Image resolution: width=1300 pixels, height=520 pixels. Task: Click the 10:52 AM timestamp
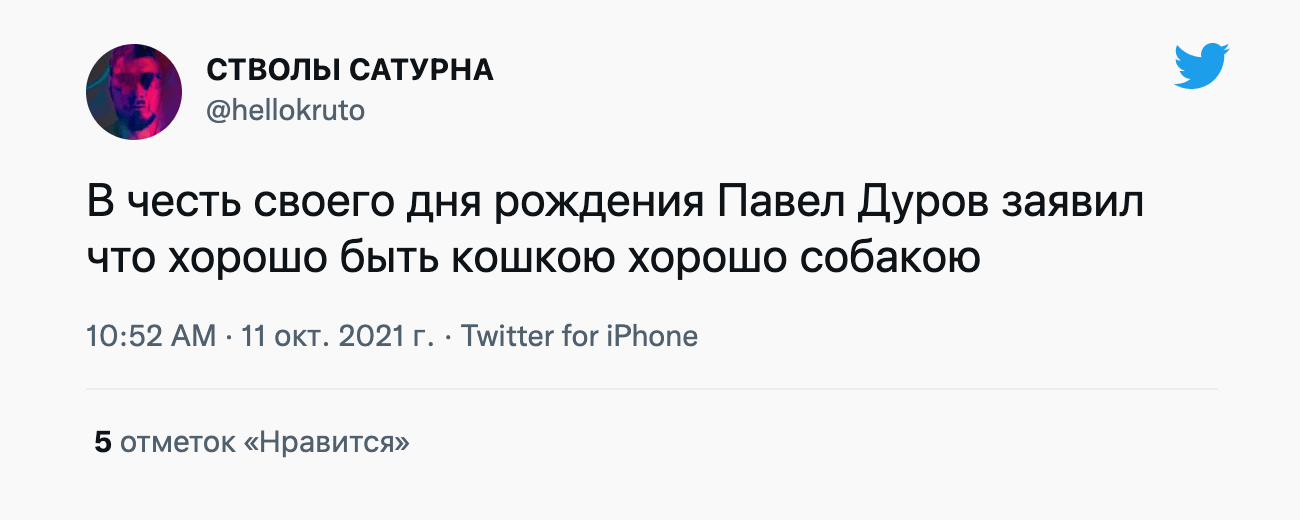point(152,336)
